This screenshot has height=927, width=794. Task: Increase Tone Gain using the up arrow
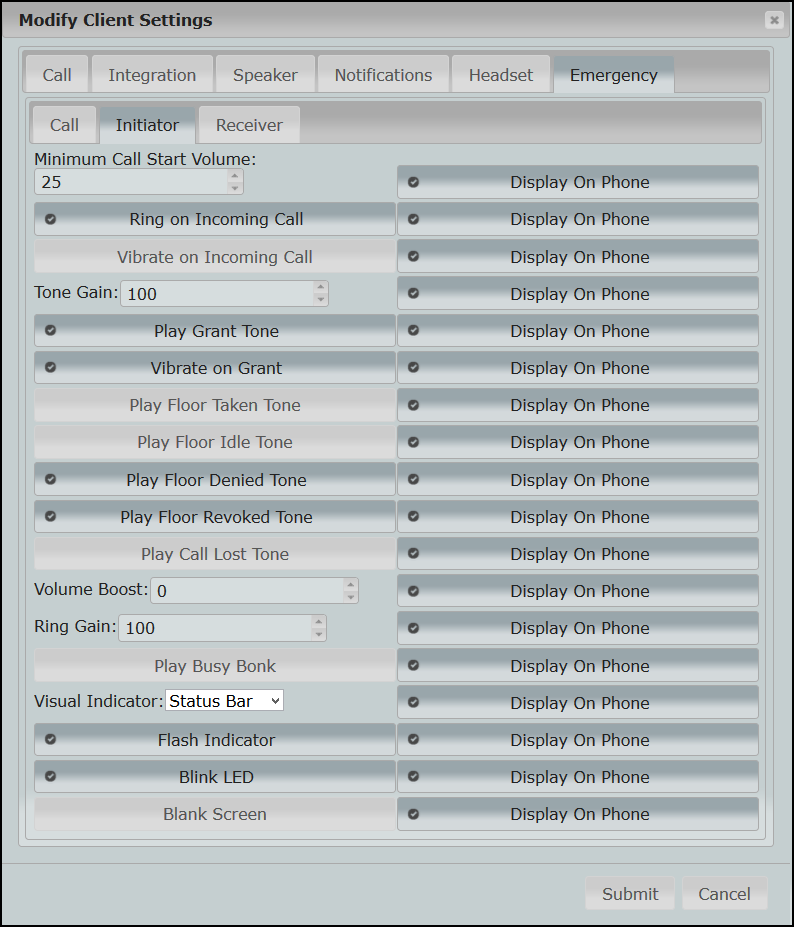click(x=320, y=288)
